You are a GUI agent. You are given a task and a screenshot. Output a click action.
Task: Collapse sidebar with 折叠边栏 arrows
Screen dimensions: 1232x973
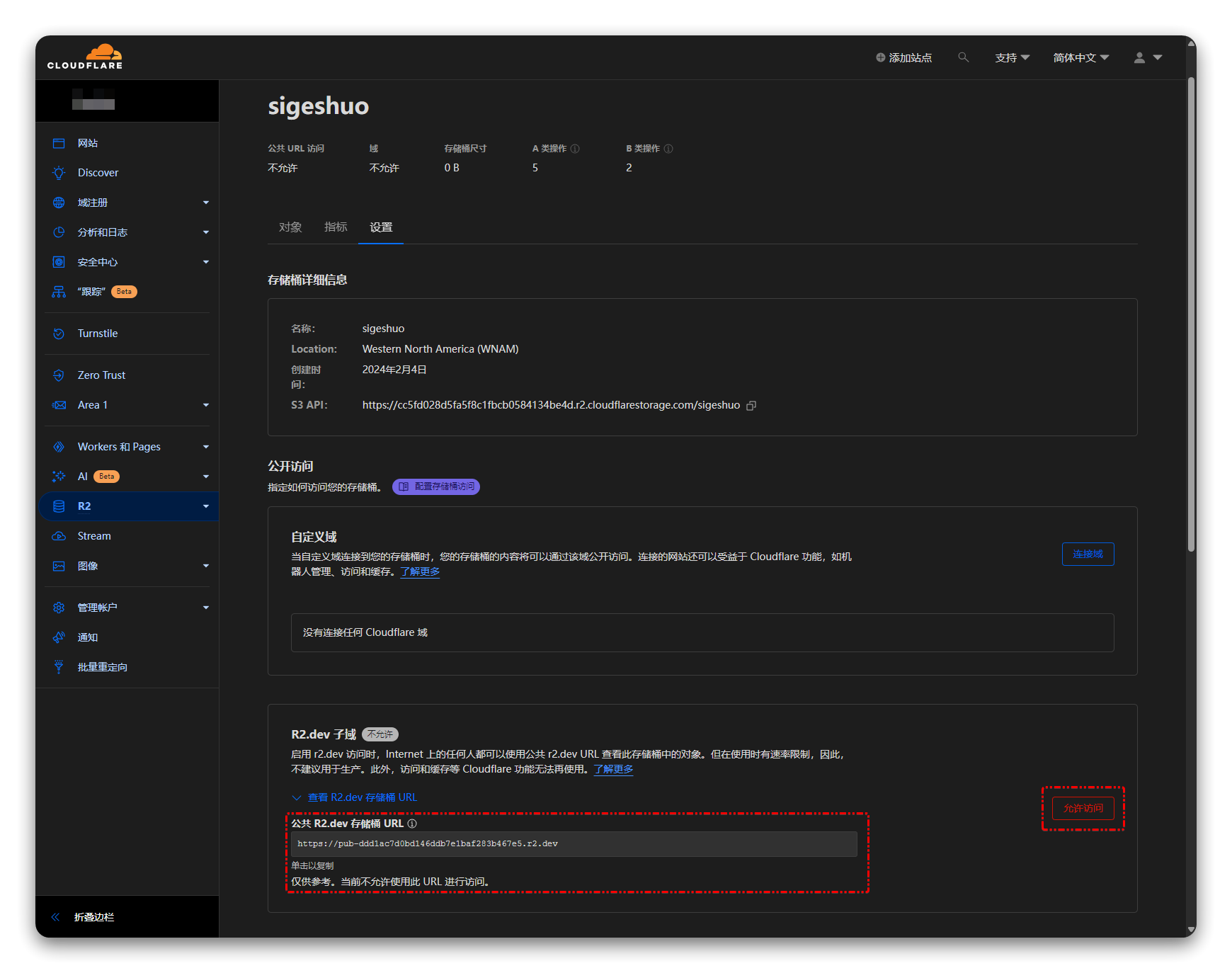(x=55, y=917)
